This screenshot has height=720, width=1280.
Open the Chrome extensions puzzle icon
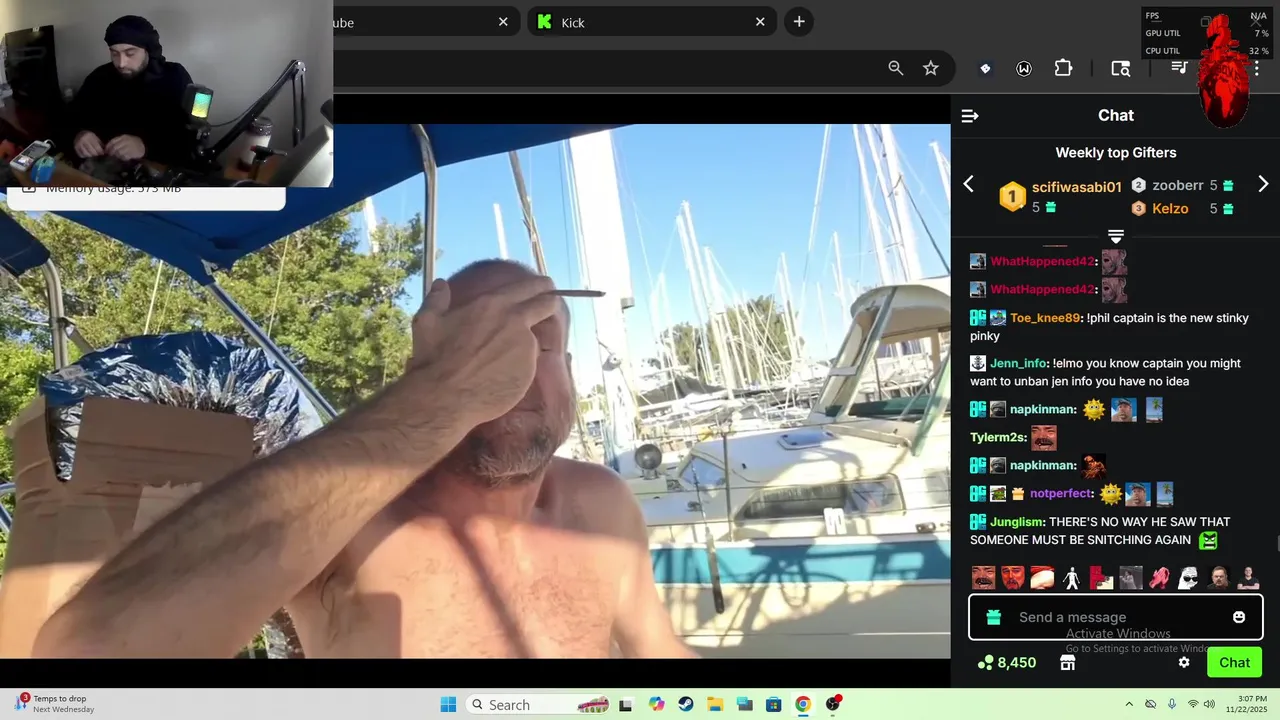pos(1063,68)
